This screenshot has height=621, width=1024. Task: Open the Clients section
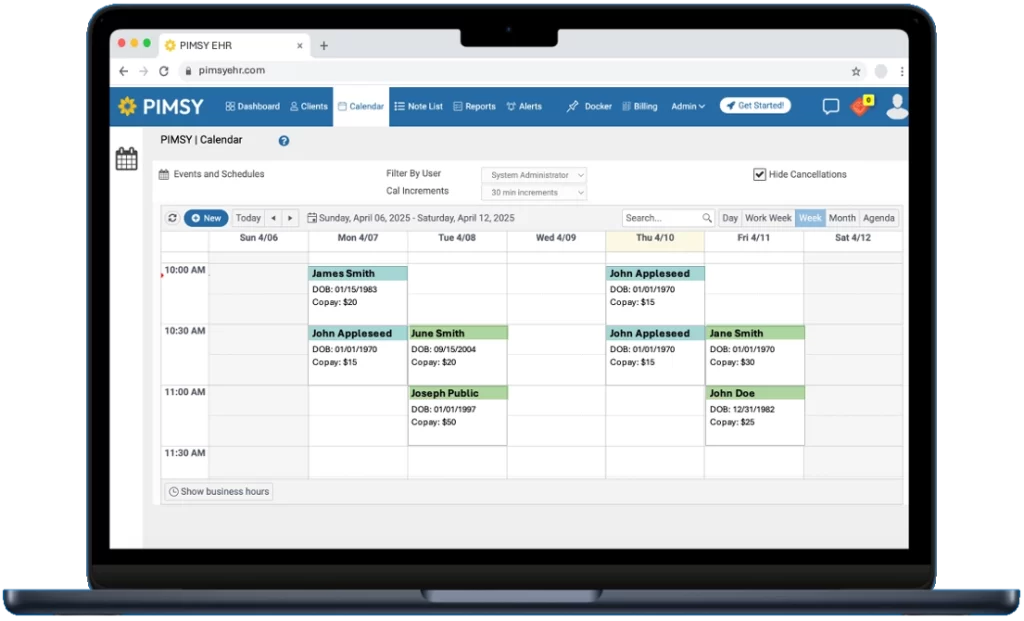point(308,106)
